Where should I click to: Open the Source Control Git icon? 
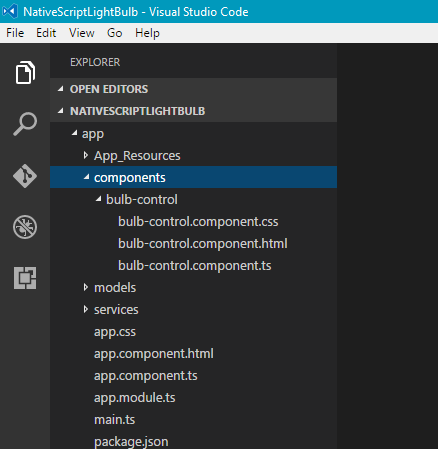[x=25, y=176]
